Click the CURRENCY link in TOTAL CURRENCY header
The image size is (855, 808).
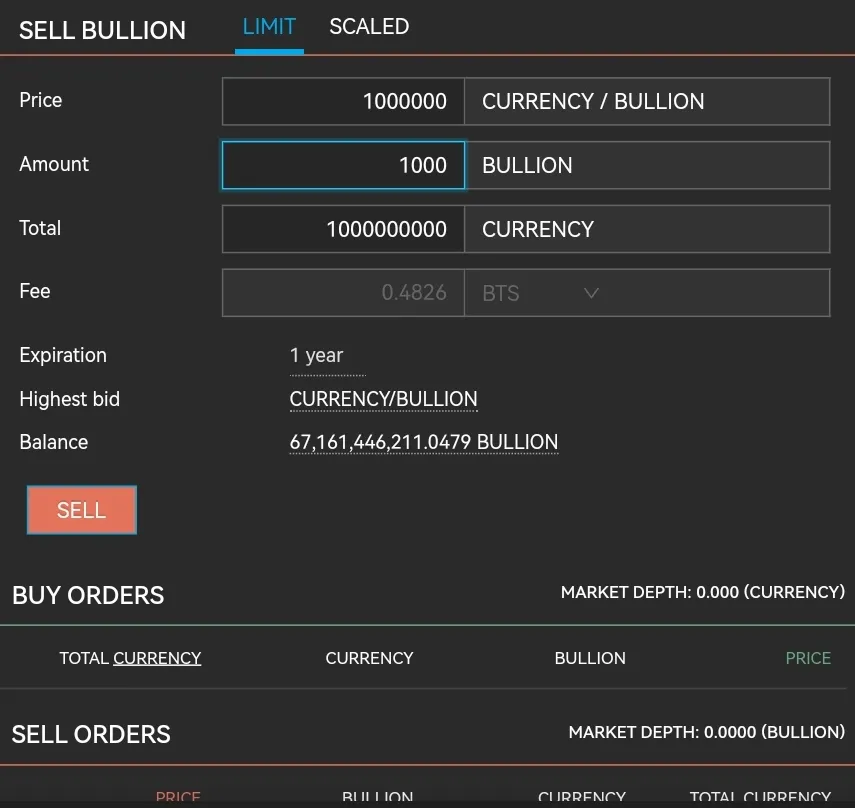point(157,658)
